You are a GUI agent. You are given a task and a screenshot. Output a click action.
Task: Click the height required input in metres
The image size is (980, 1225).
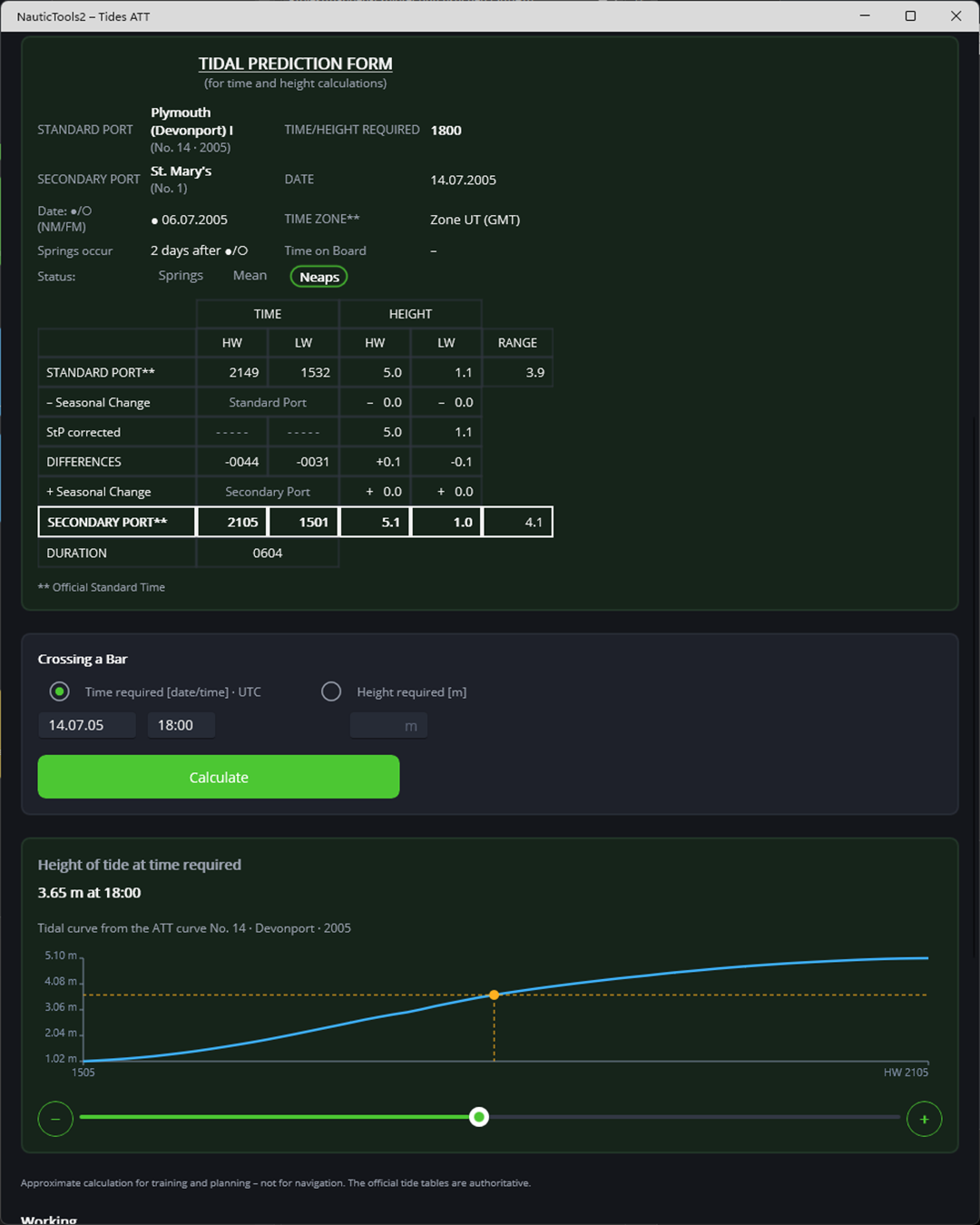point(388,726)
